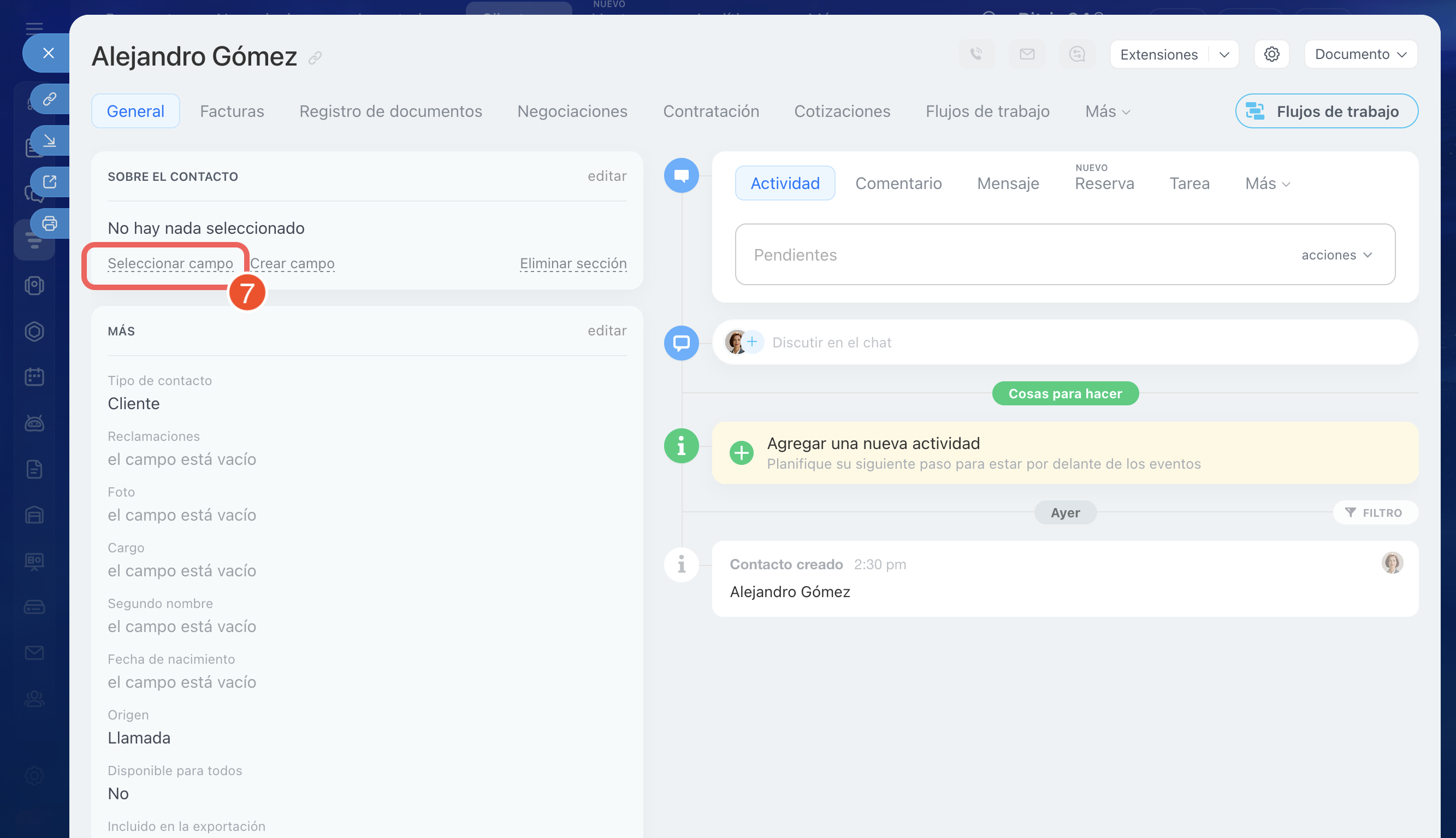Click Eliminar sección link
Viewport: 1456px width, 838px height.
(573, 263)
